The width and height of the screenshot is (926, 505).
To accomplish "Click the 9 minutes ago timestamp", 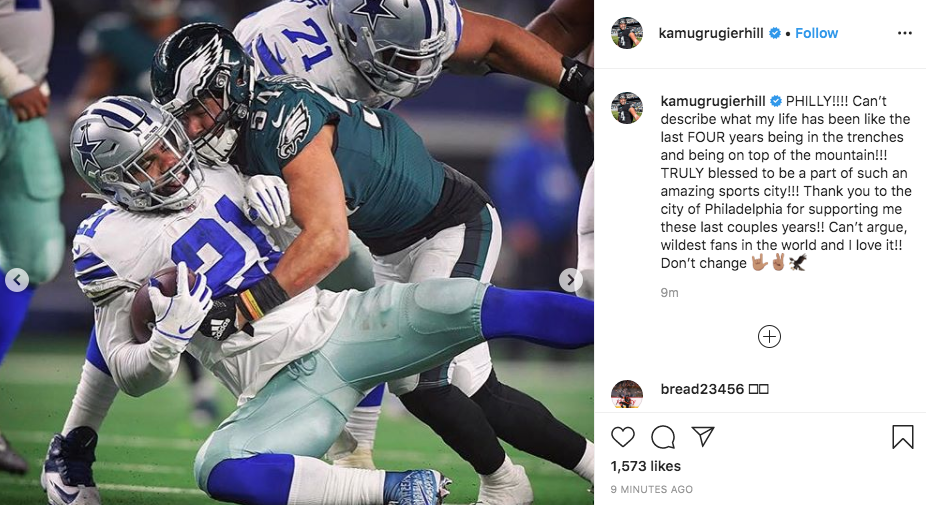I will [652, 489].
